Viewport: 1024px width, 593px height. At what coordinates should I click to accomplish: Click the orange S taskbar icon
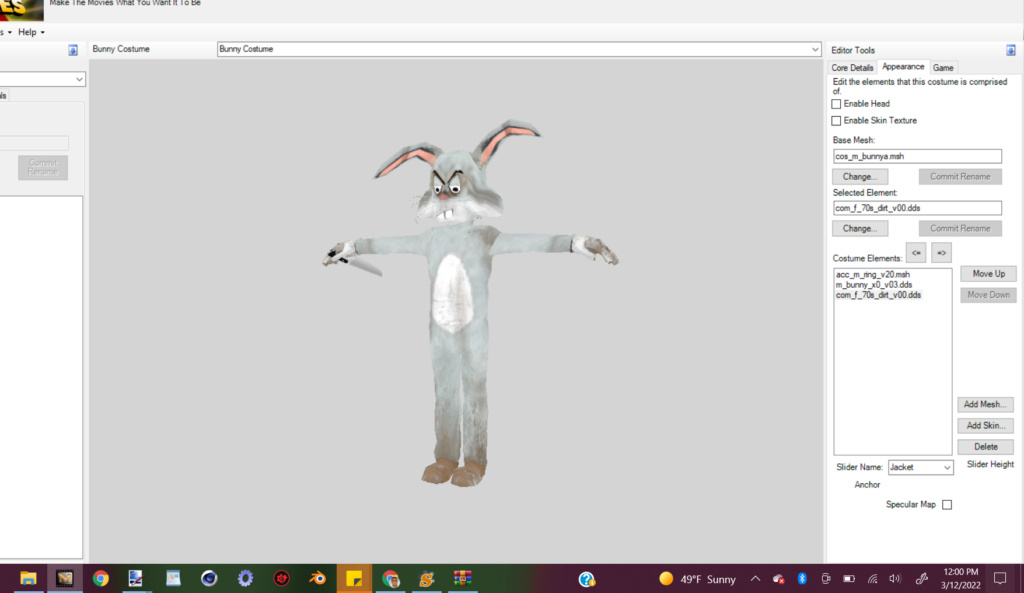coord(426,579)
